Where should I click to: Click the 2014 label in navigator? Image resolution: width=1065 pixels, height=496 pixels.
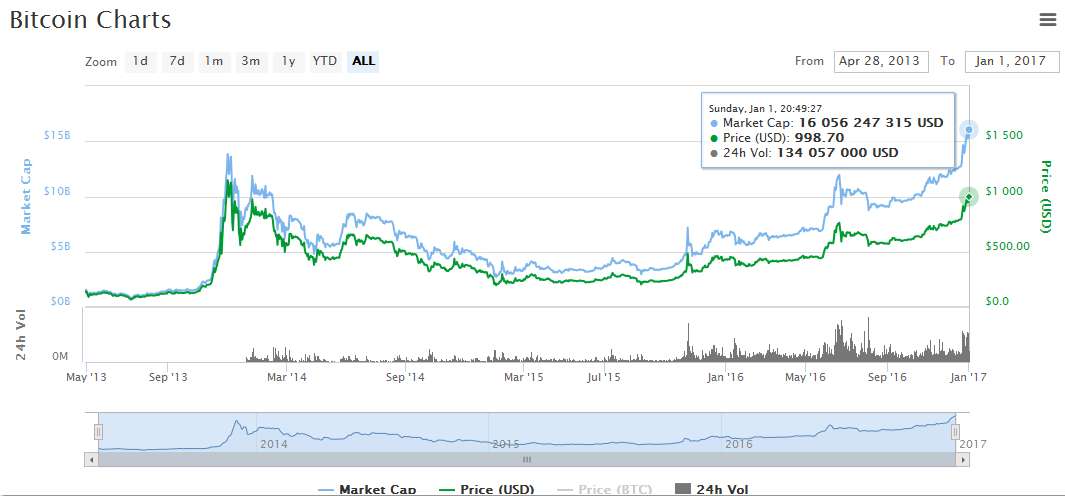coord(273,444)
